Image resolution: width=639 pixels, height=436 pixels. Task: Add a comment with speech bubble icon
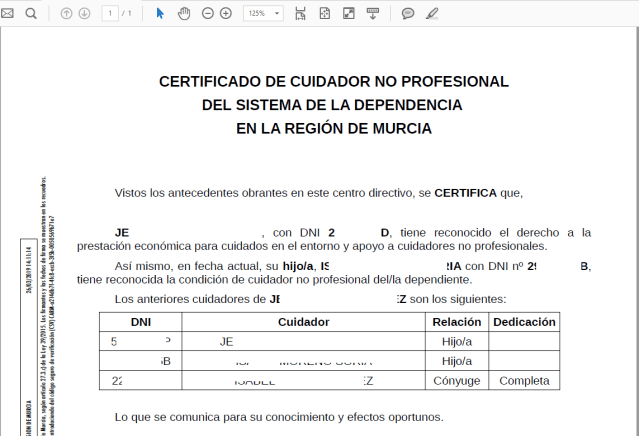pos(408,13)
